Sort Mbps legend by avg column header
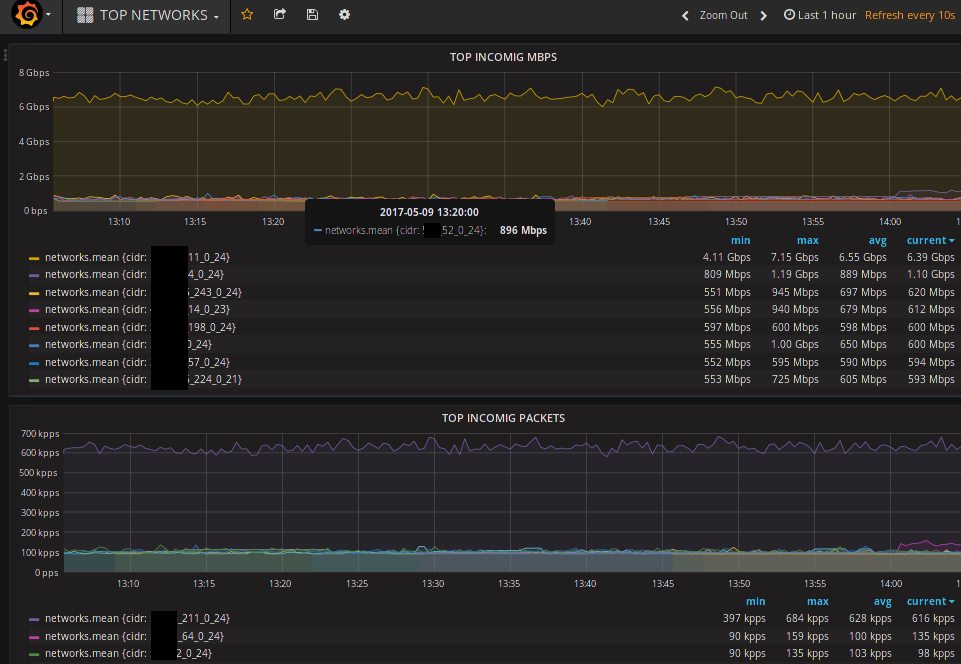961x664 pixels. tap(876, 240)
